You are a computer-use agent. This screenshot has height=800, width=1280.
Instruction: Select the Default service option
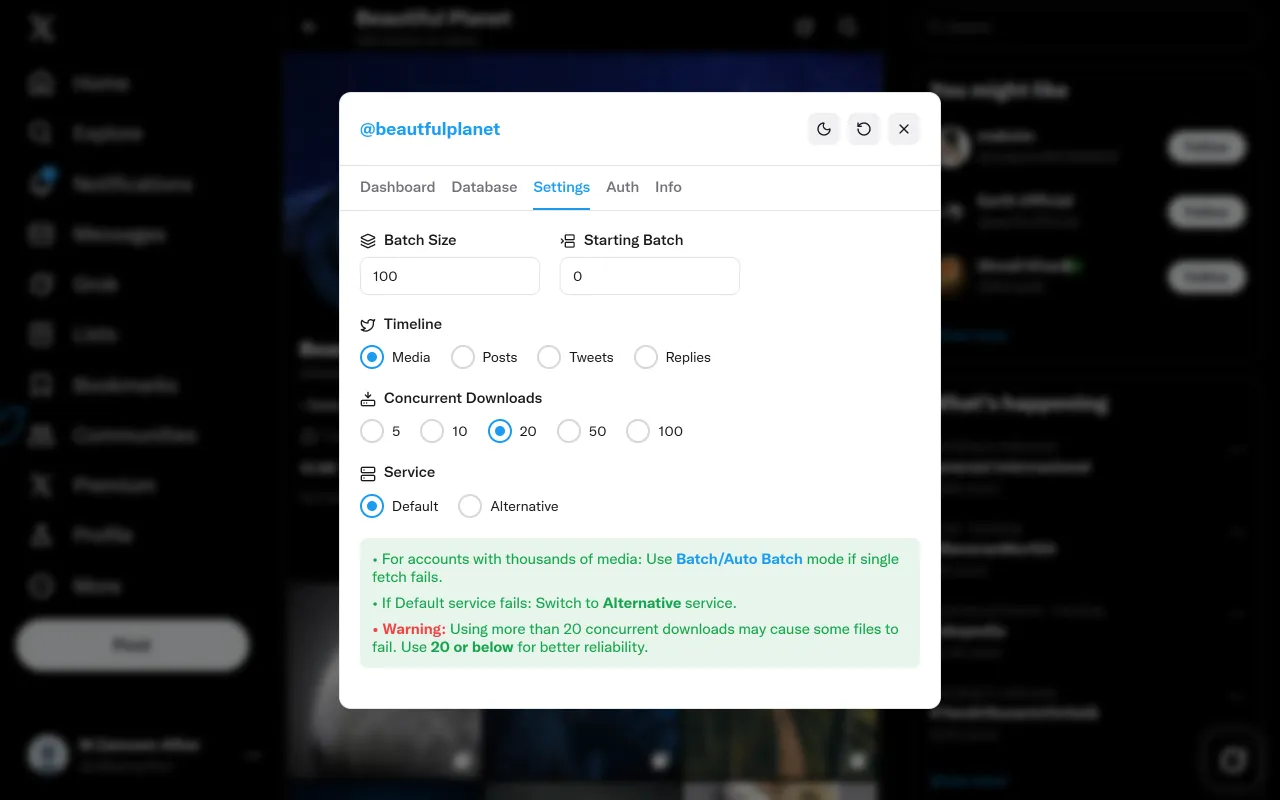point(372,506)
